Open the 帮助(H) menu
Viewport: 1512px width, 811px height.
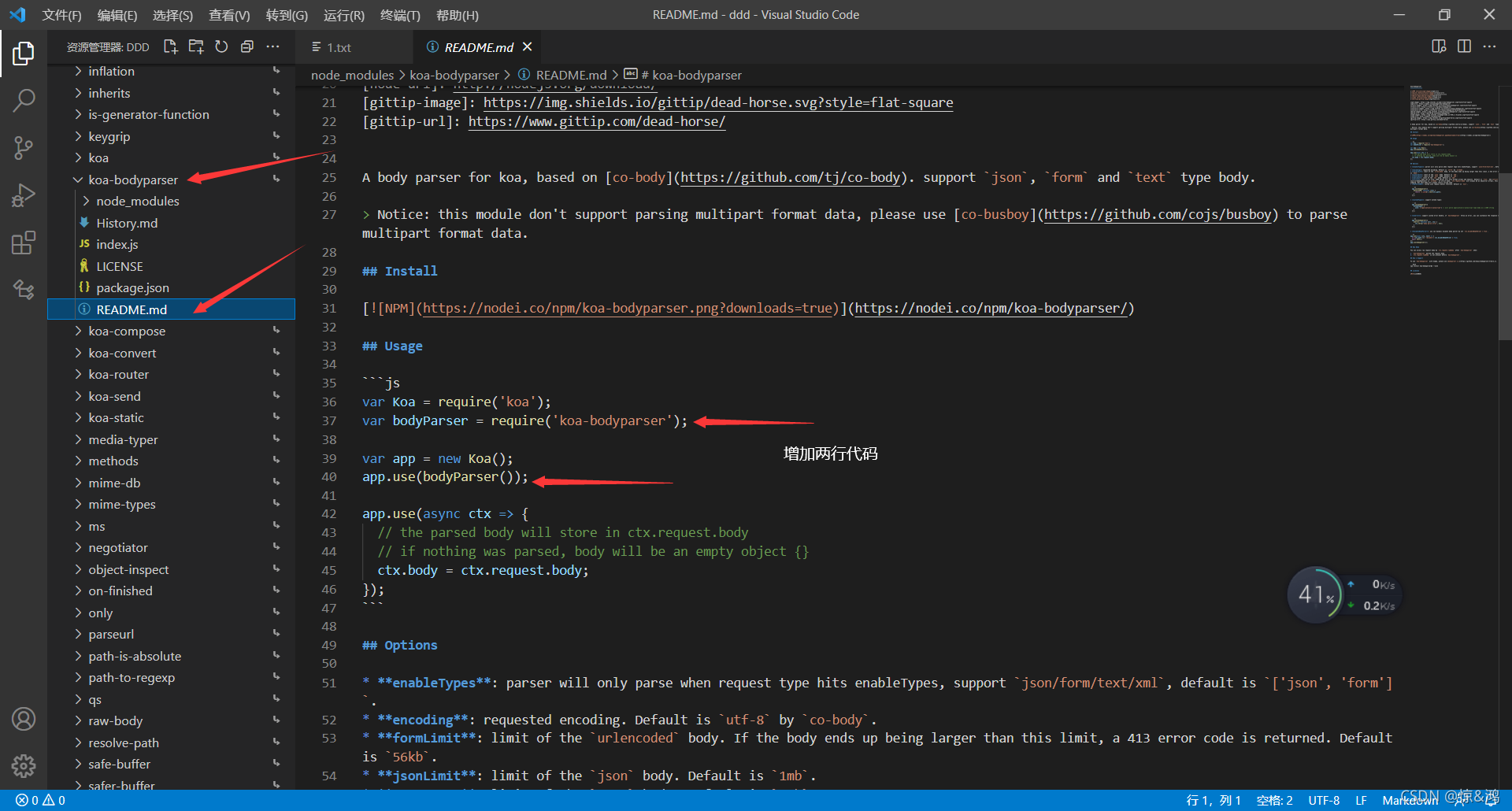458,15
